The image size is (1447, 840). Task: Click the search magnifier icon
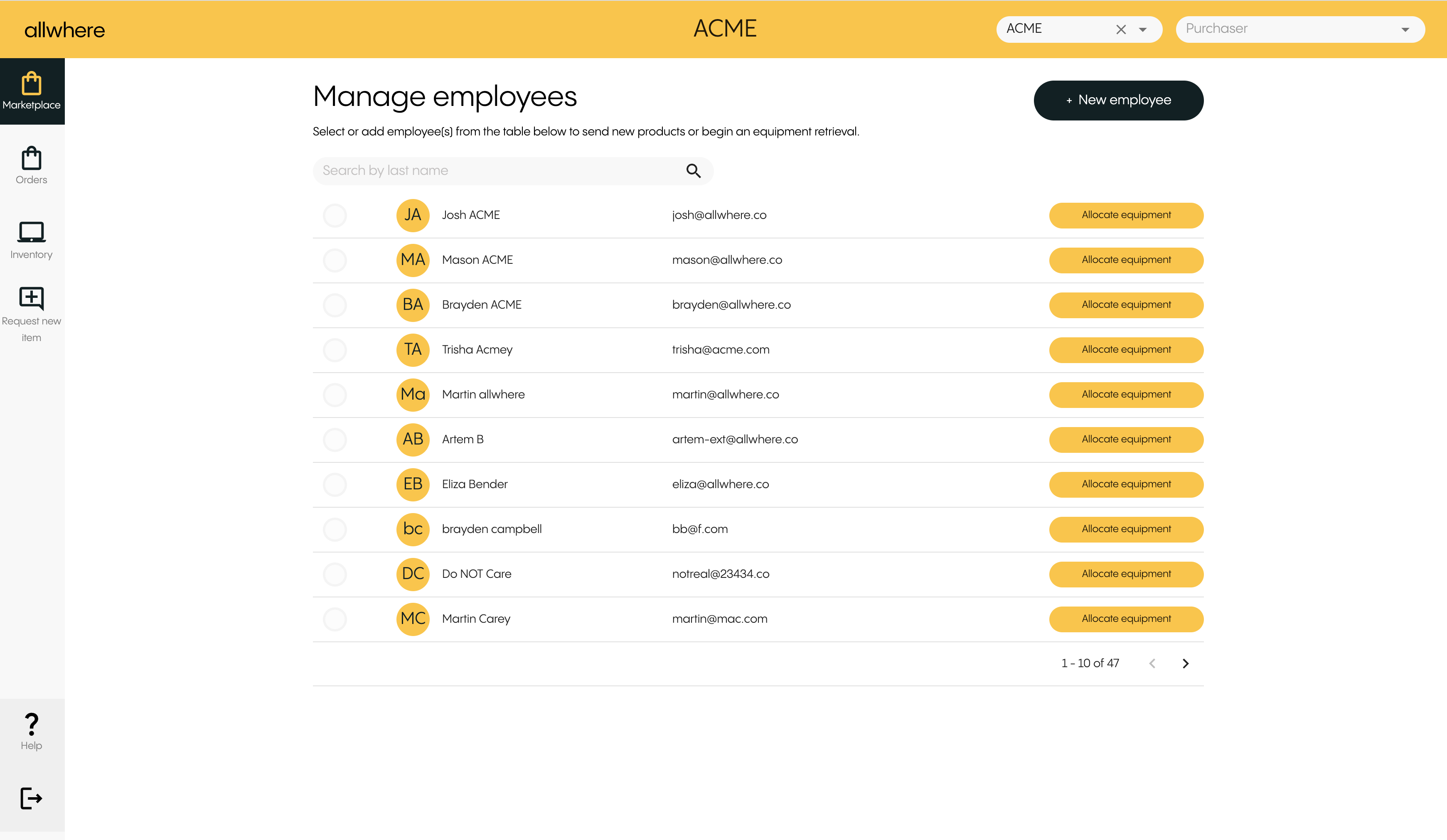[x=693, y=170]
